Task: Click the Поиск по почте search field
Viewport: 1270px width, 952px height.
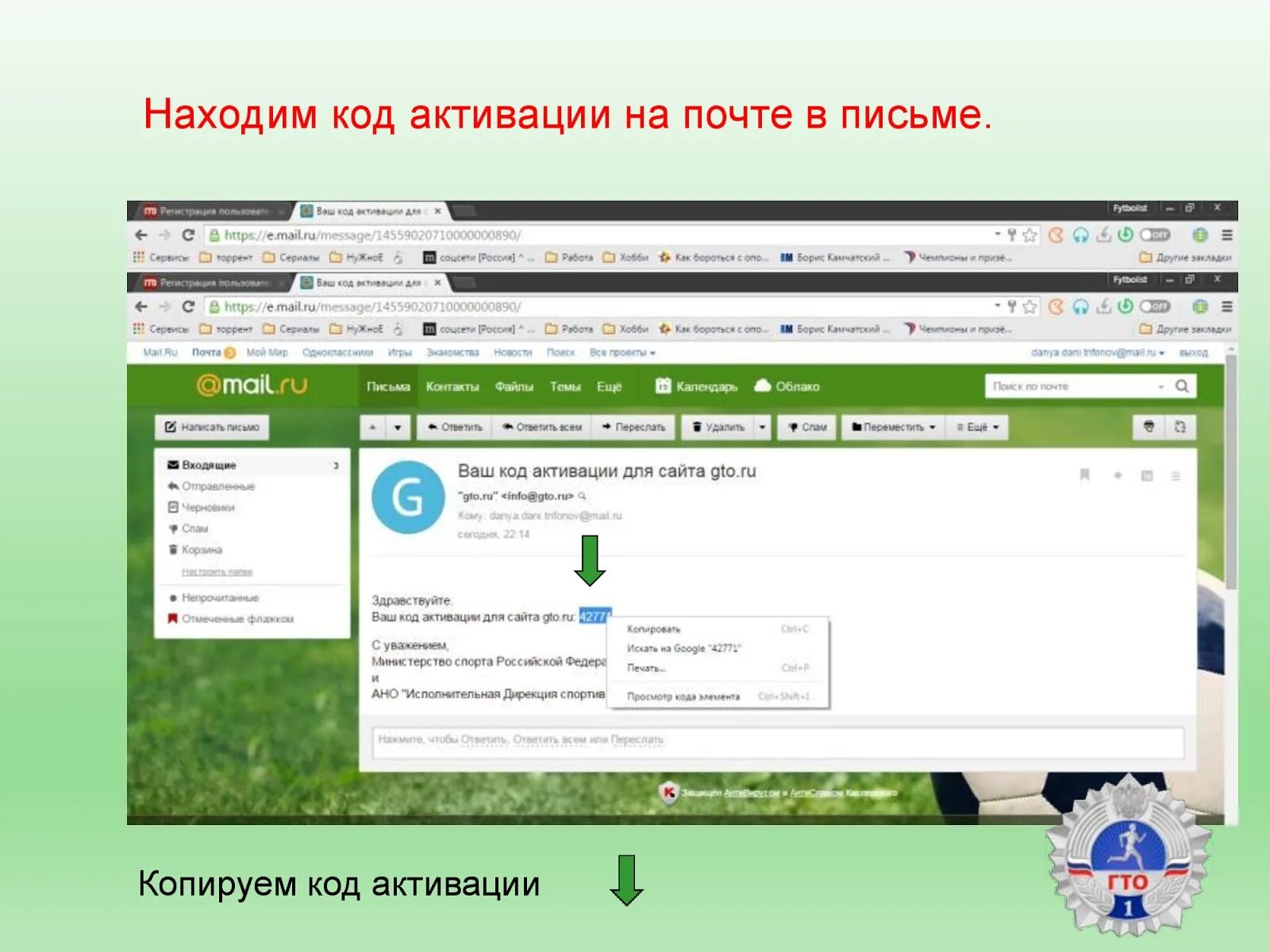Action: (1072, 386)
